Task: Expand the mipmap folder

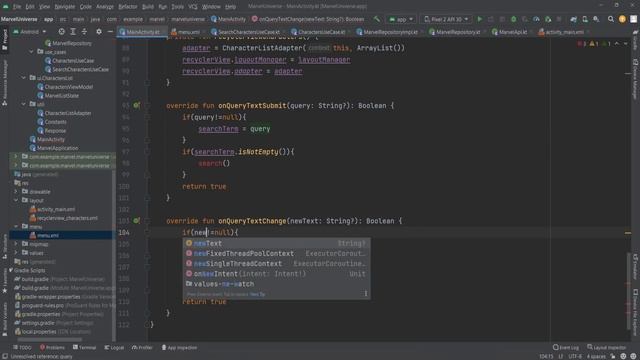Action: (16, 244)
